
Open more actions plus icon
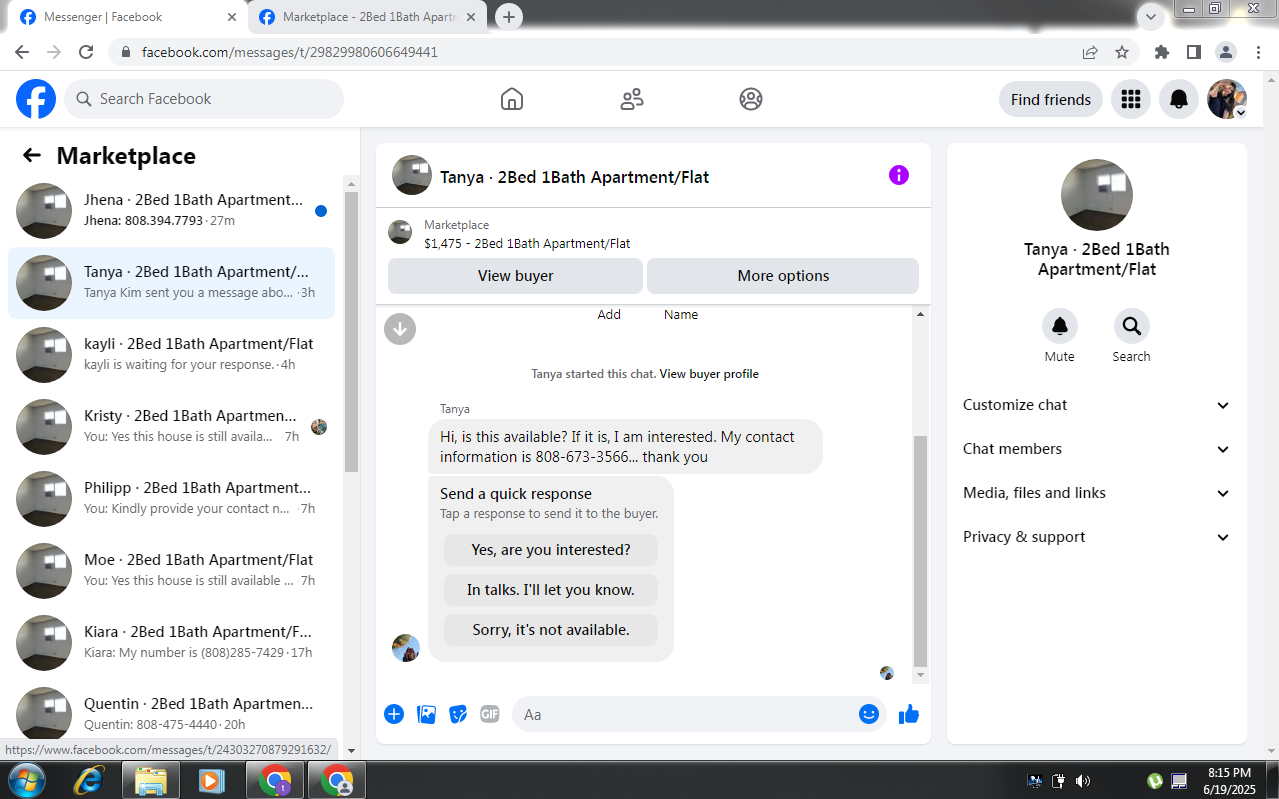coord(394,714)
